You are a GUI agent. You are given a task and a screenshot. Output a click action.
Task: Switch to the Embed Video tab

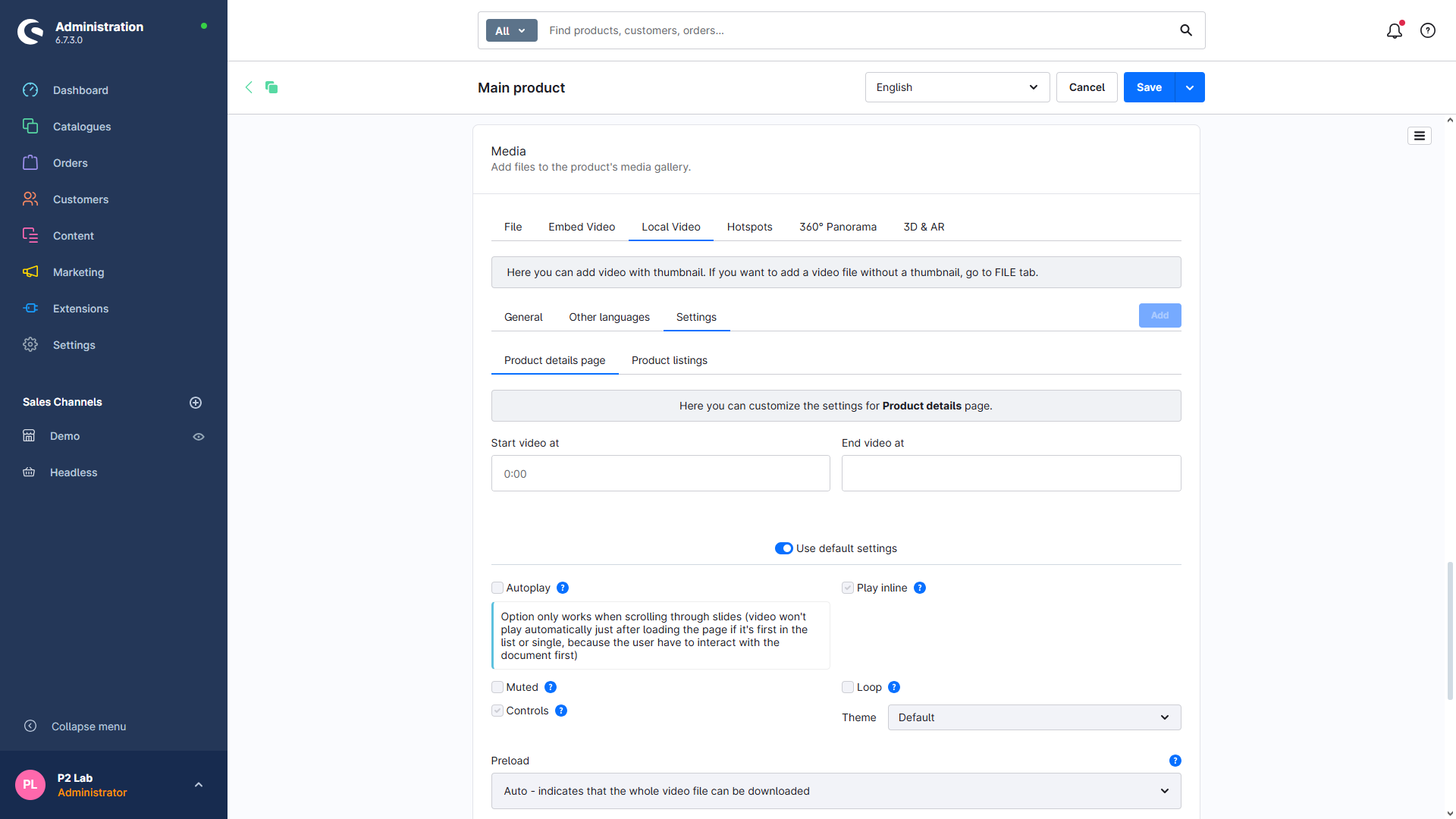coord(582,227)
